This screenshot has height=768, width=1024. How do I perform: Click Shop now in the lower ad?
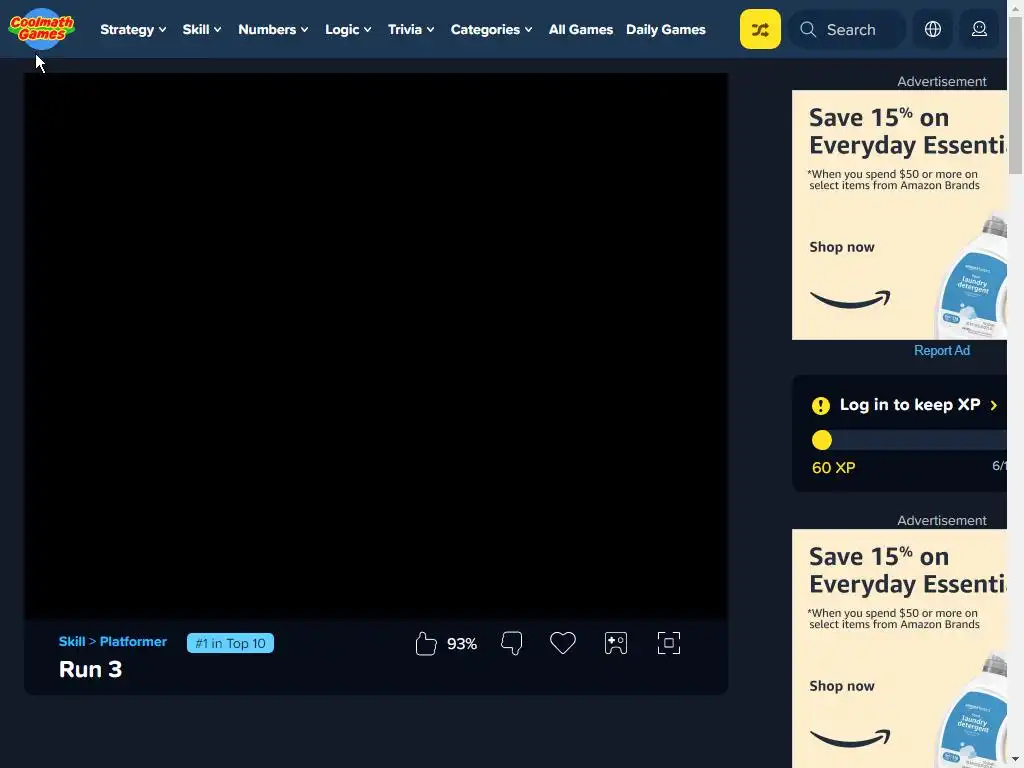pyautogui.click(x=842, y=686)
